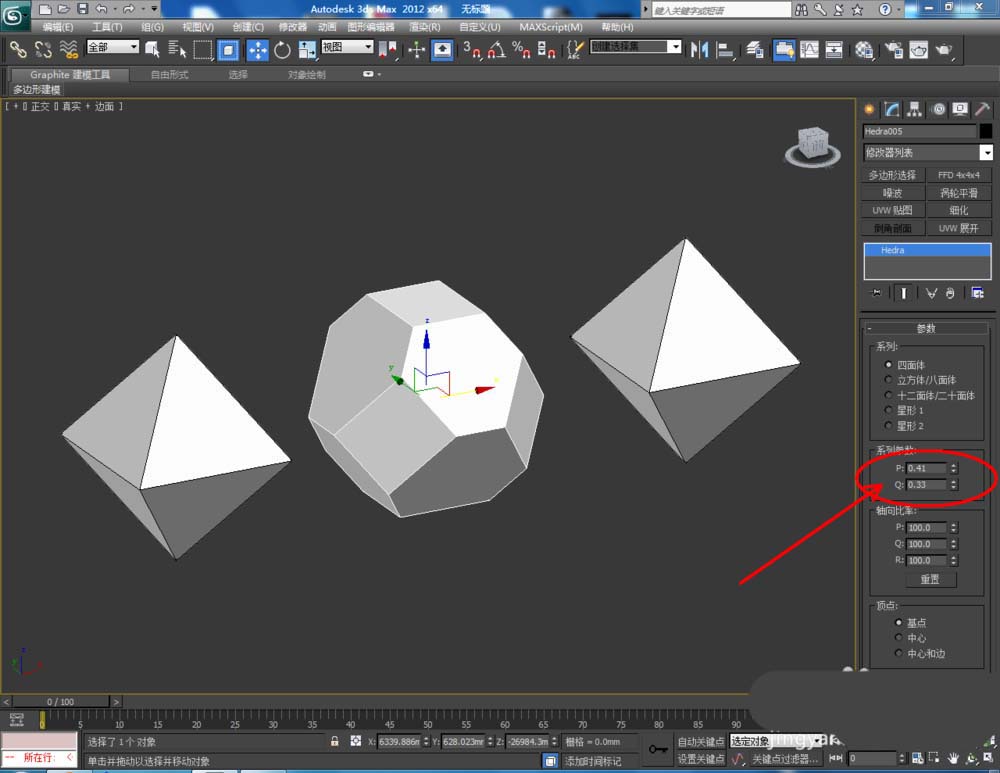Click the Select and Link chain icon
Image resolution: width=1000 pixels, height=773 pixels.
(x=18, y=50)
